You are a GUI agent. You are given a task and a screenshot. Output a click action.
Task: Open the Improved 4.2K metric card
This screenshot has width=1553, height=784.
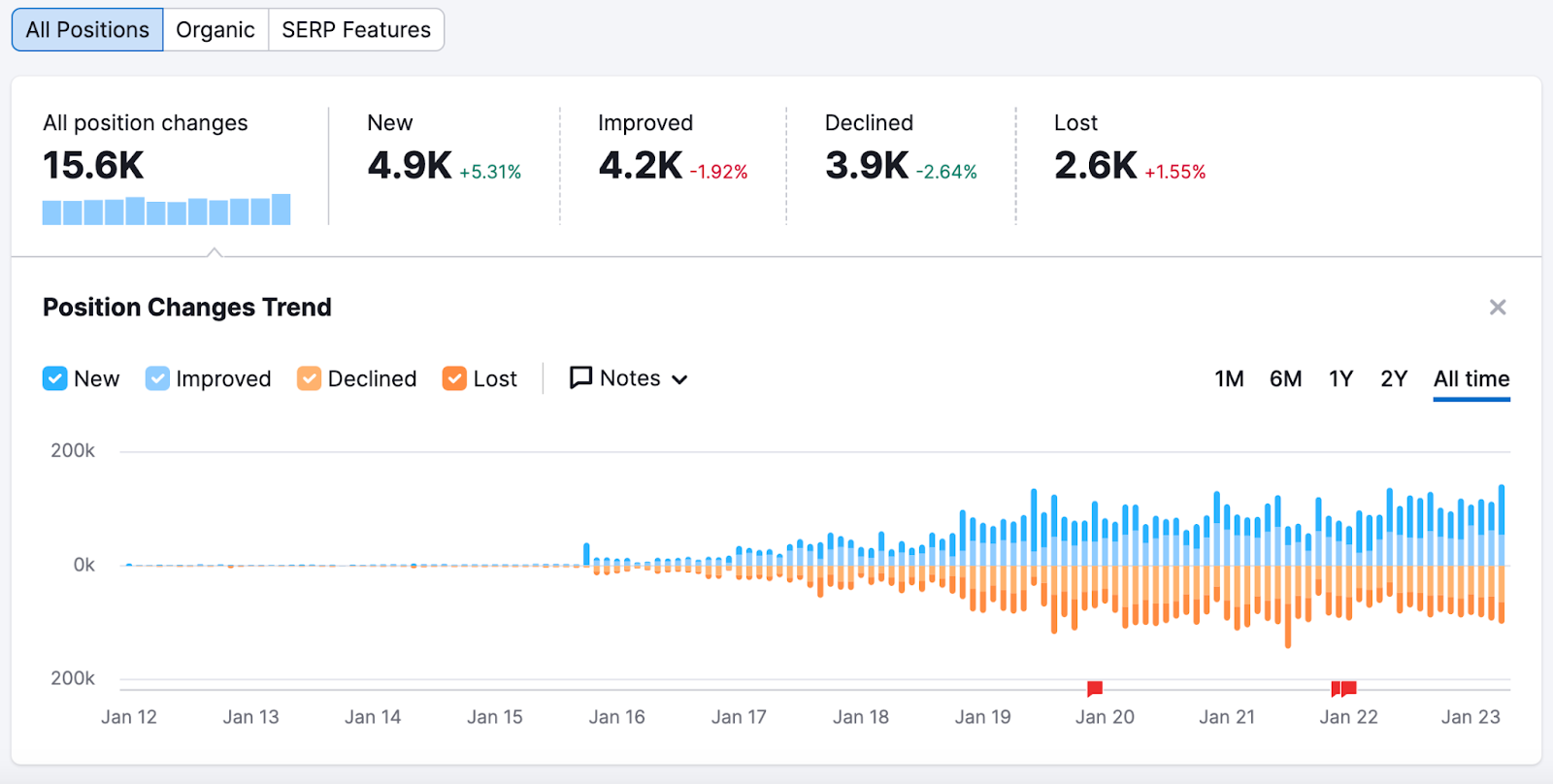pyautogui.click(x=673, y=167)
